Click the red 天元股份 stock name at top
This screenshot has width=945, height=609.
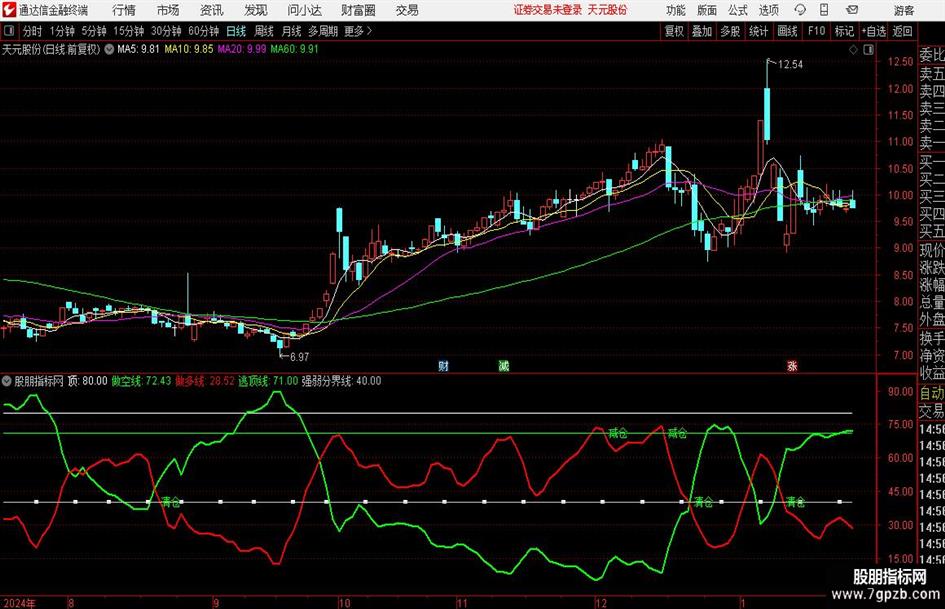pyautogui.click(x=608, y=10)
